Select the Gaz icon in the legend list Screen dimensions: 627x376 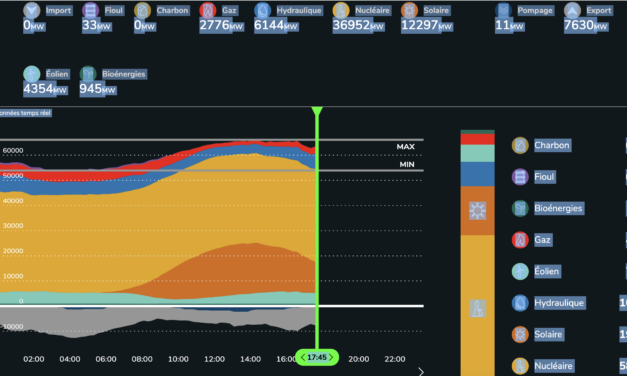click(x=520, y=240)
